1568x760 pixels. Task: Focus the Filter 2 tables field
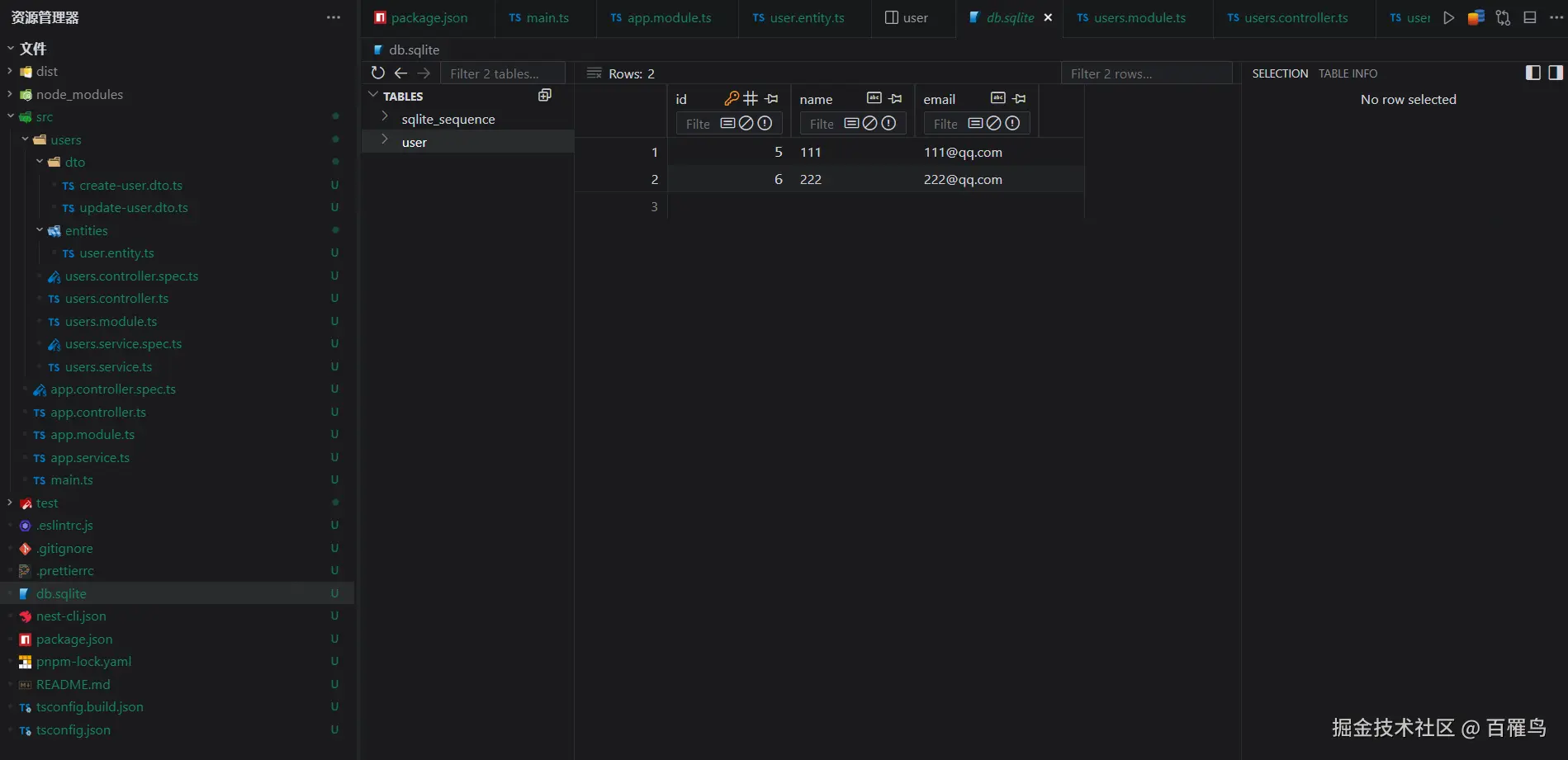503,73
